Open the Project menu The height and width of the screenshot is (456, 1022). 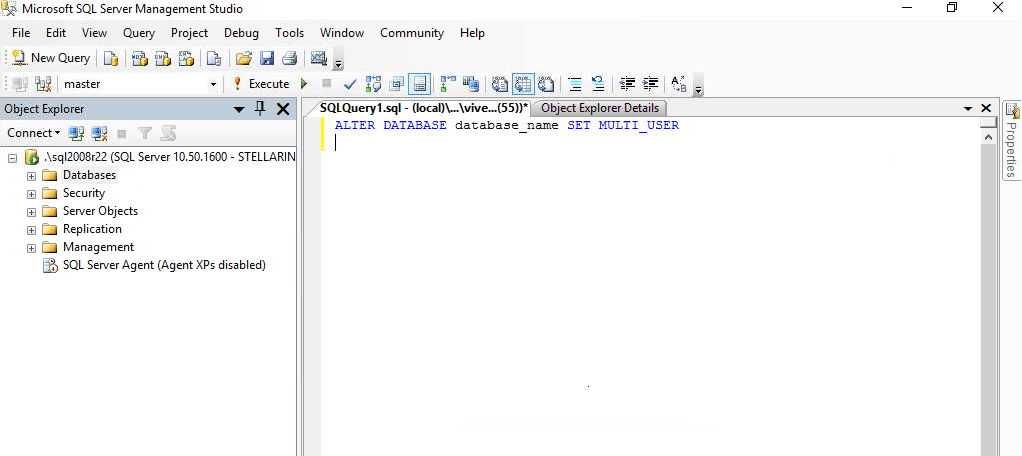(190, 33)
